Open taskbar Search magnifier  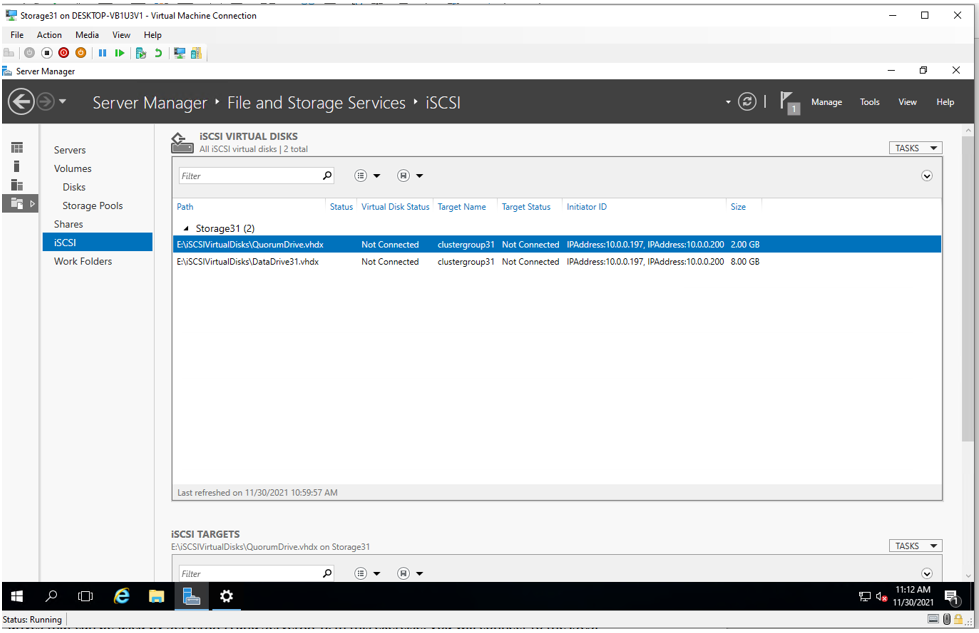pos(51,597)
